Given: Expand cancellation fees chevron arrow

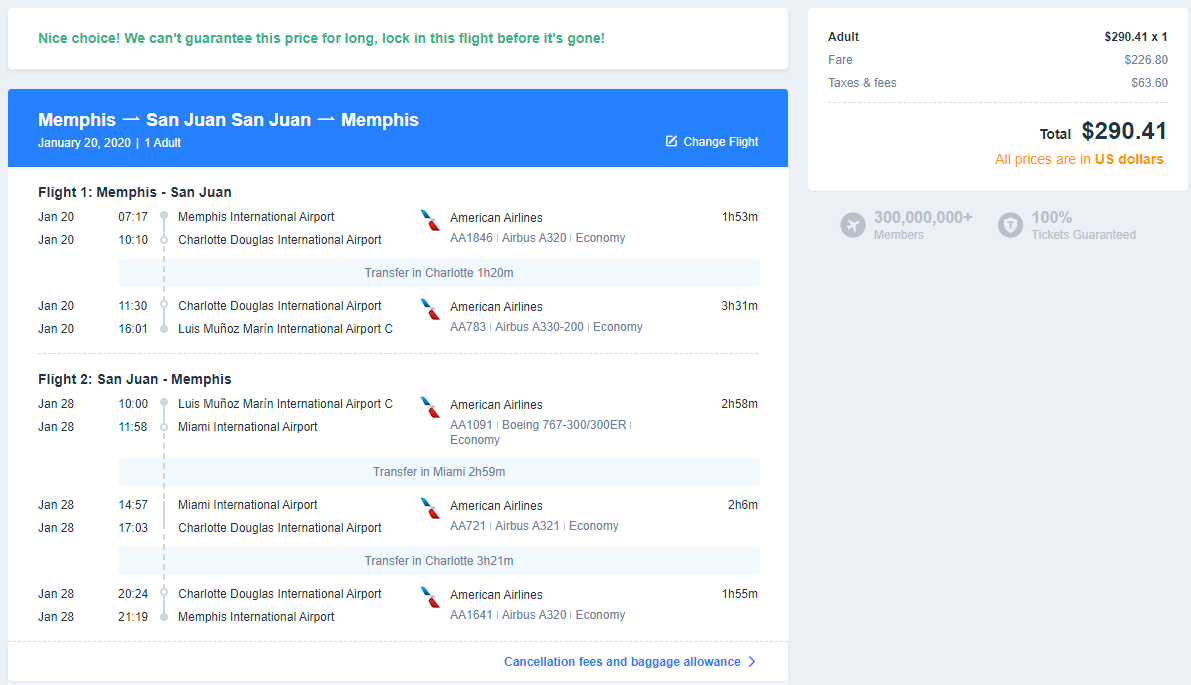Looking at the screenshot, I should click(x=752, y=661).
